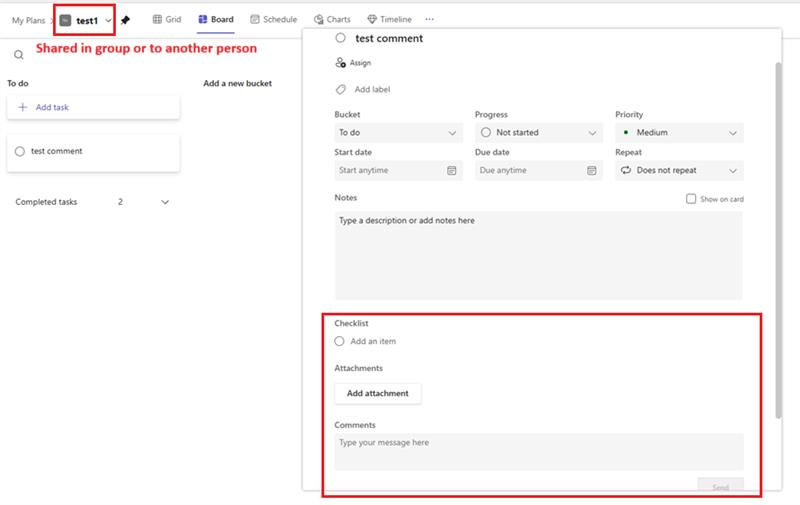This screenshot has width=800, height=505.
Task: Click the Add label tag icon
Action: (x=341, y=89)
